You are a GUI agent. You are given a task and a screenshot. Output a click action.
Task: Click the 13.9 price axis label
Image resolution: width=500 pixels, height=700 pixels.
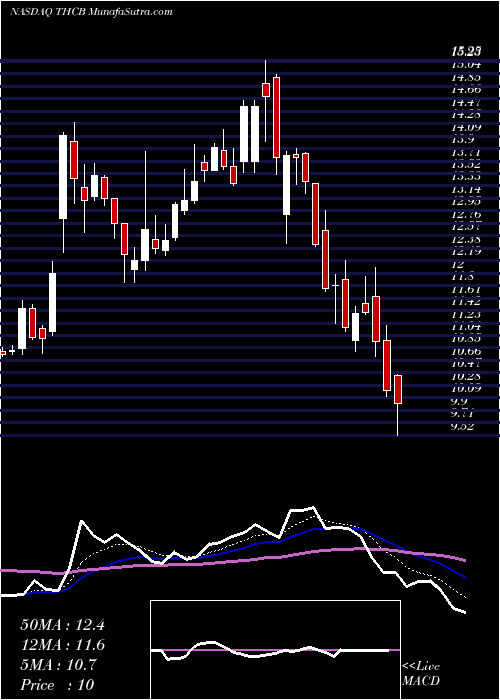(x=462, y=140)
